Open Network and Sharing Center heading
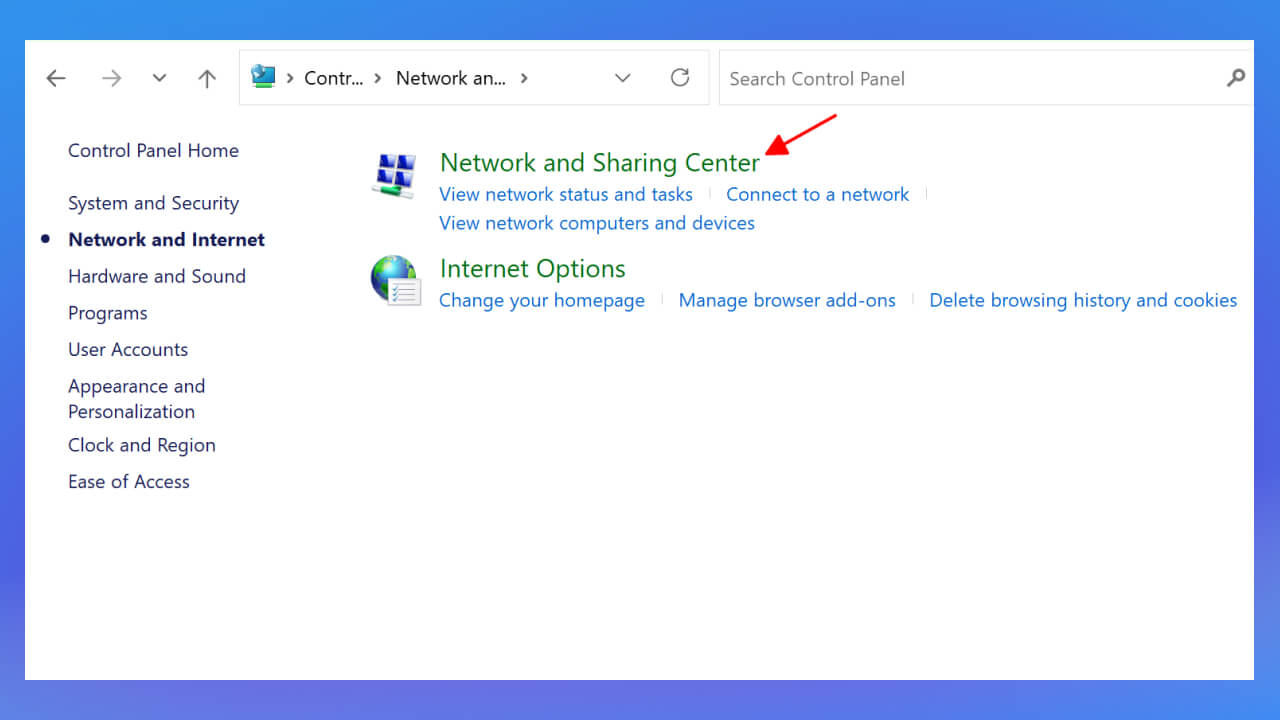Screen dimensions: 1280x720 600,162
